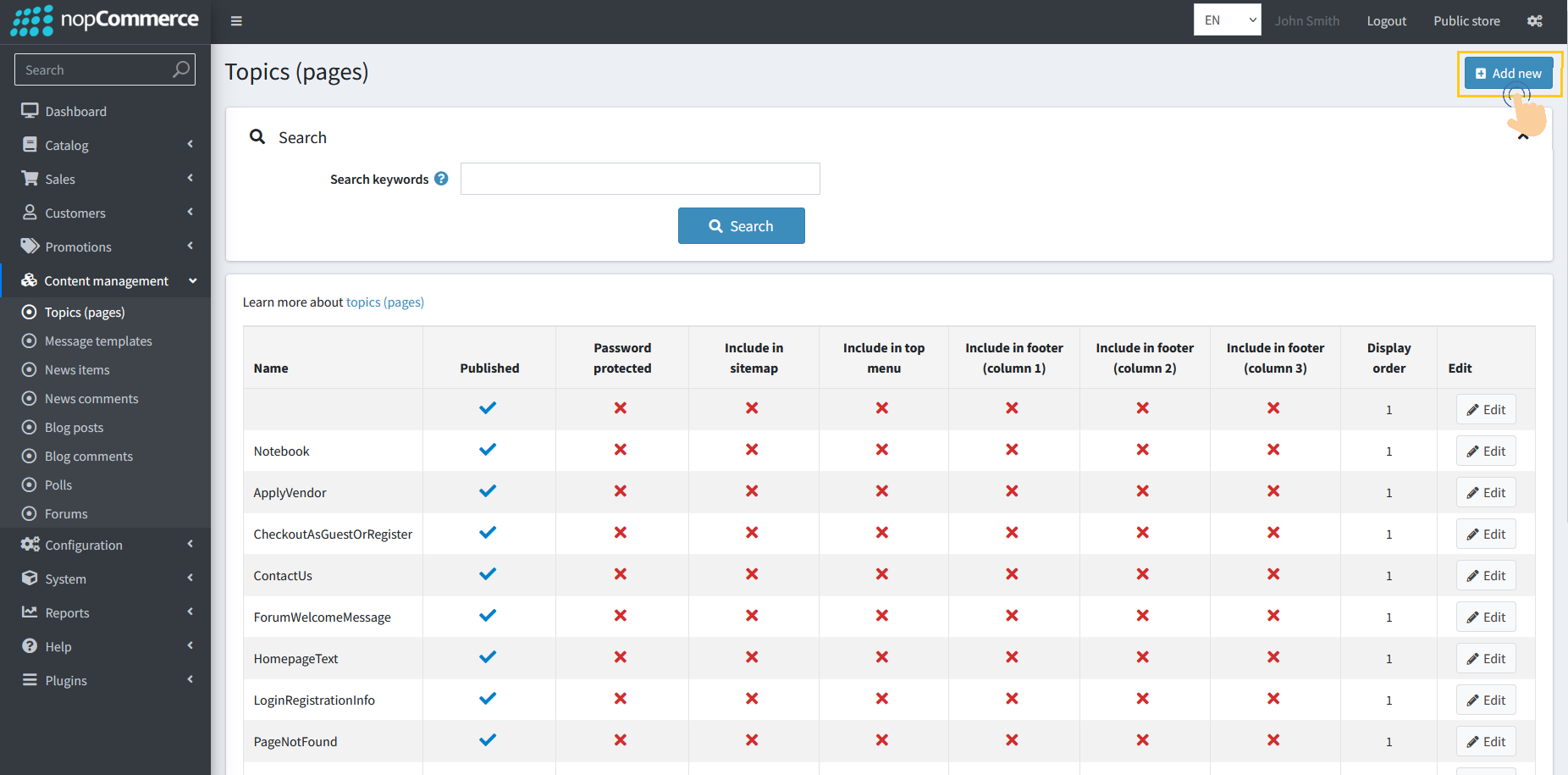Open the Dashboard from the sidebar
This screenshot has width=1568, height=775.
(x=75, y=110)
